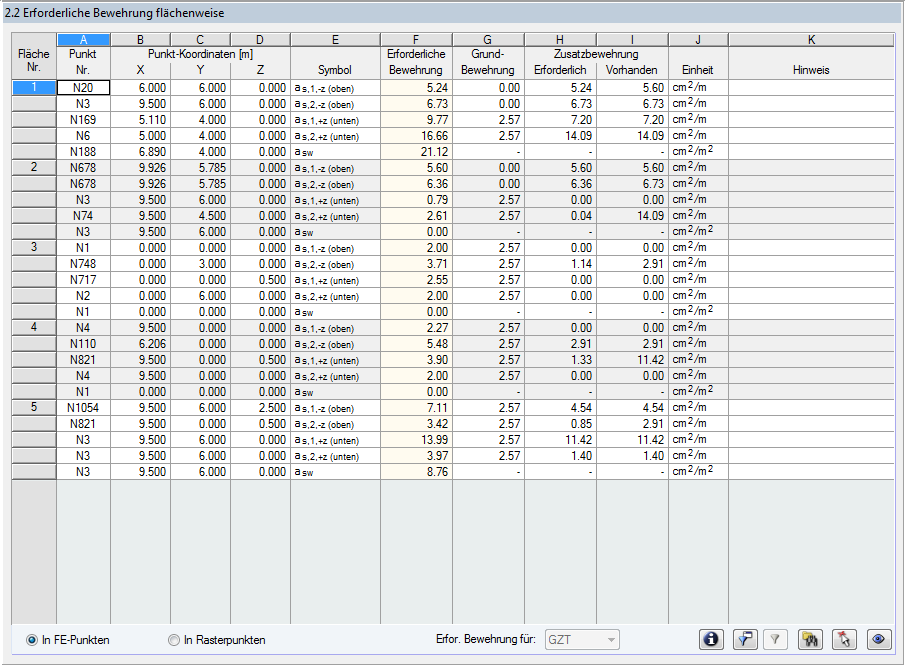Click the Fläche Nr. 4 row header
The width and height of the screenshot is (905, 665).
(x=34, y=327)
